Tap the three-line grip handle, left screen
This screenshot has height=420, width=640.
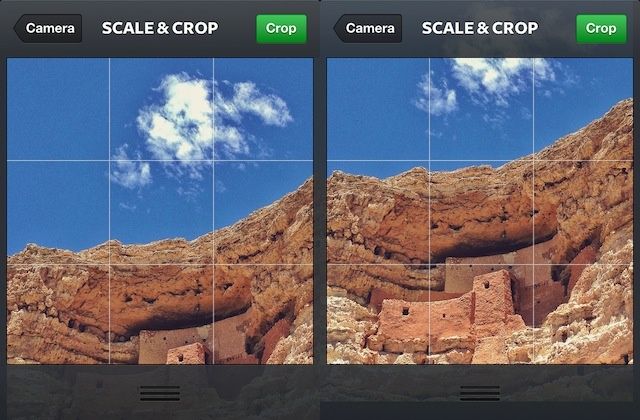160,393
